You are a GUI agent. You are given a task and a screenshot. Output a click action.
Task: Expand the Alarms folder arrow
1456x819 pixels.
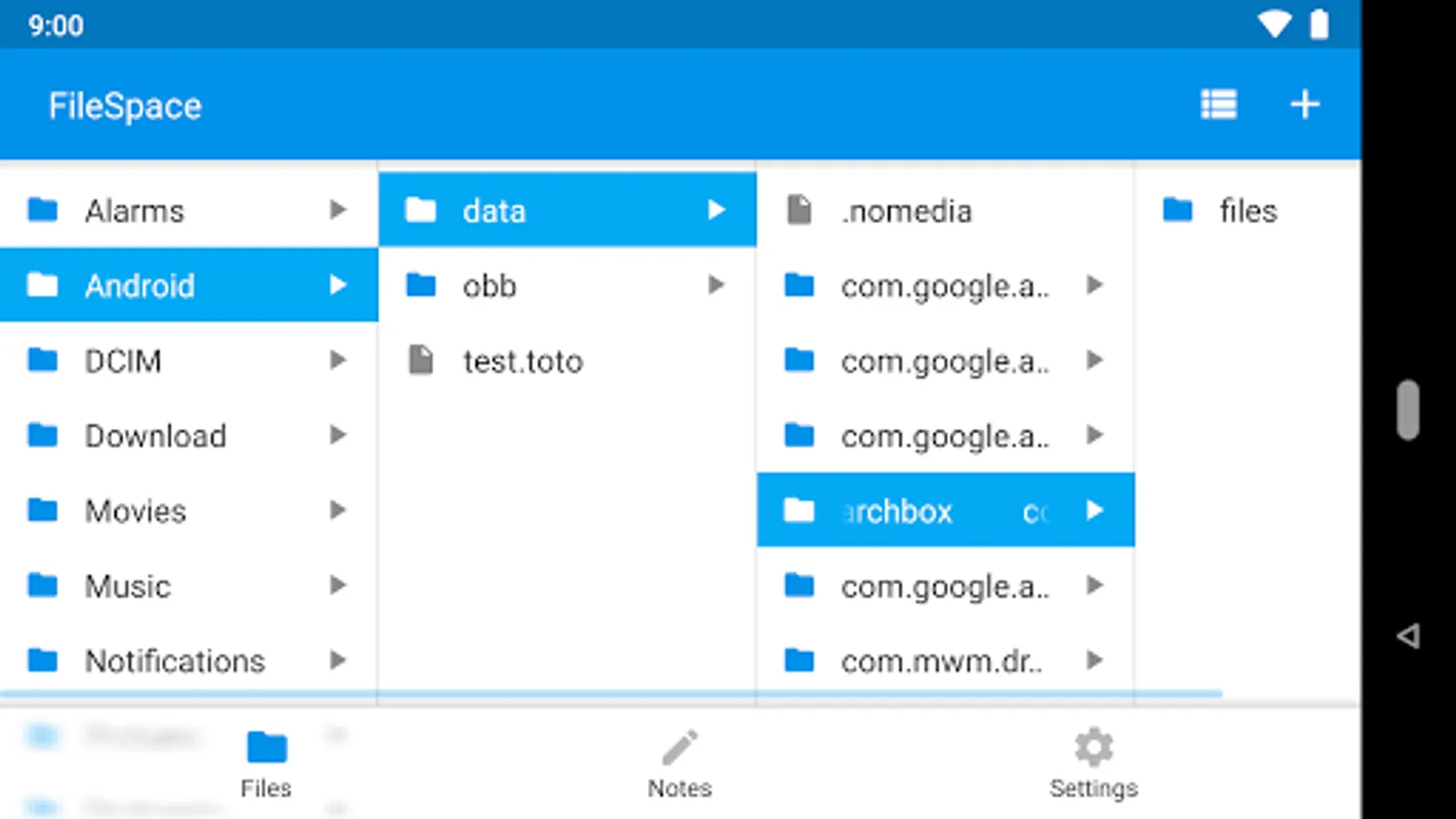[x=338, y=210]
